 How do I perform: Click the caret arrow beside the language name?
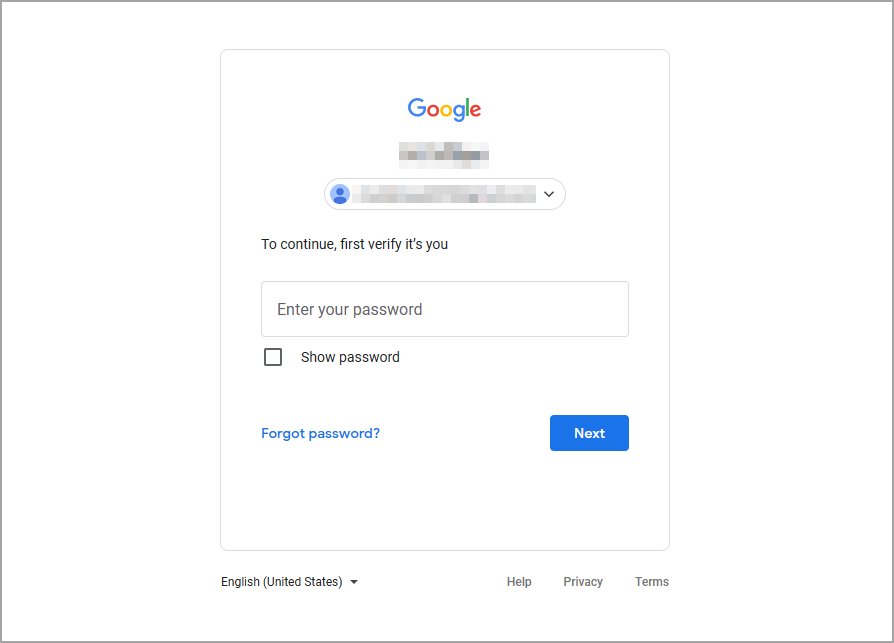(354, 582)
